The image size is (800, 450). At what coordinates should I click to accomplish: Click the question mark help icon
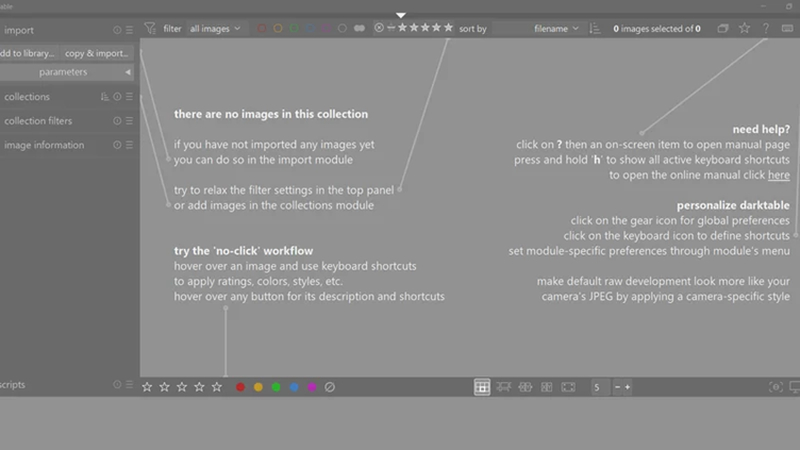tap(766, 29)
